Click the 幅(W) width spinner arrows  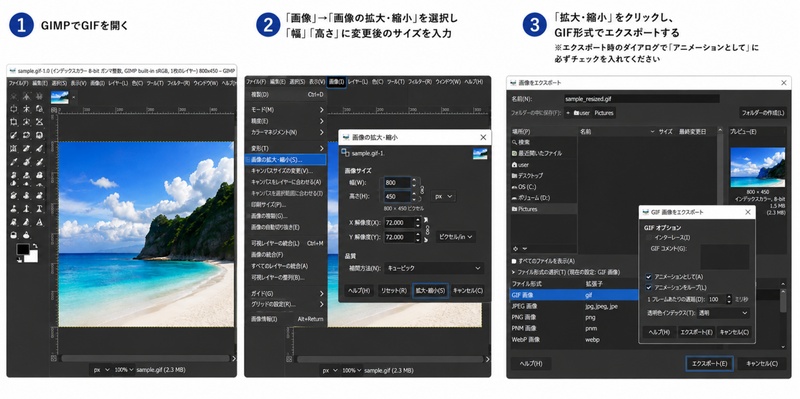[x=414, y=182]
